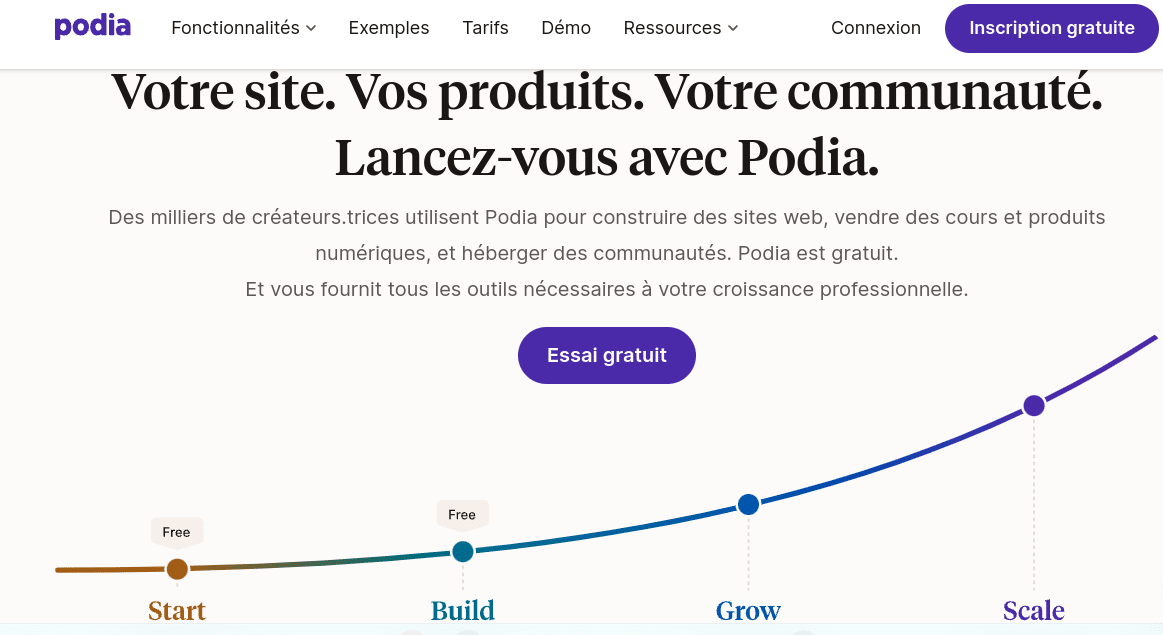
Task: View the Tarifs page
Action: pos(485,28)
